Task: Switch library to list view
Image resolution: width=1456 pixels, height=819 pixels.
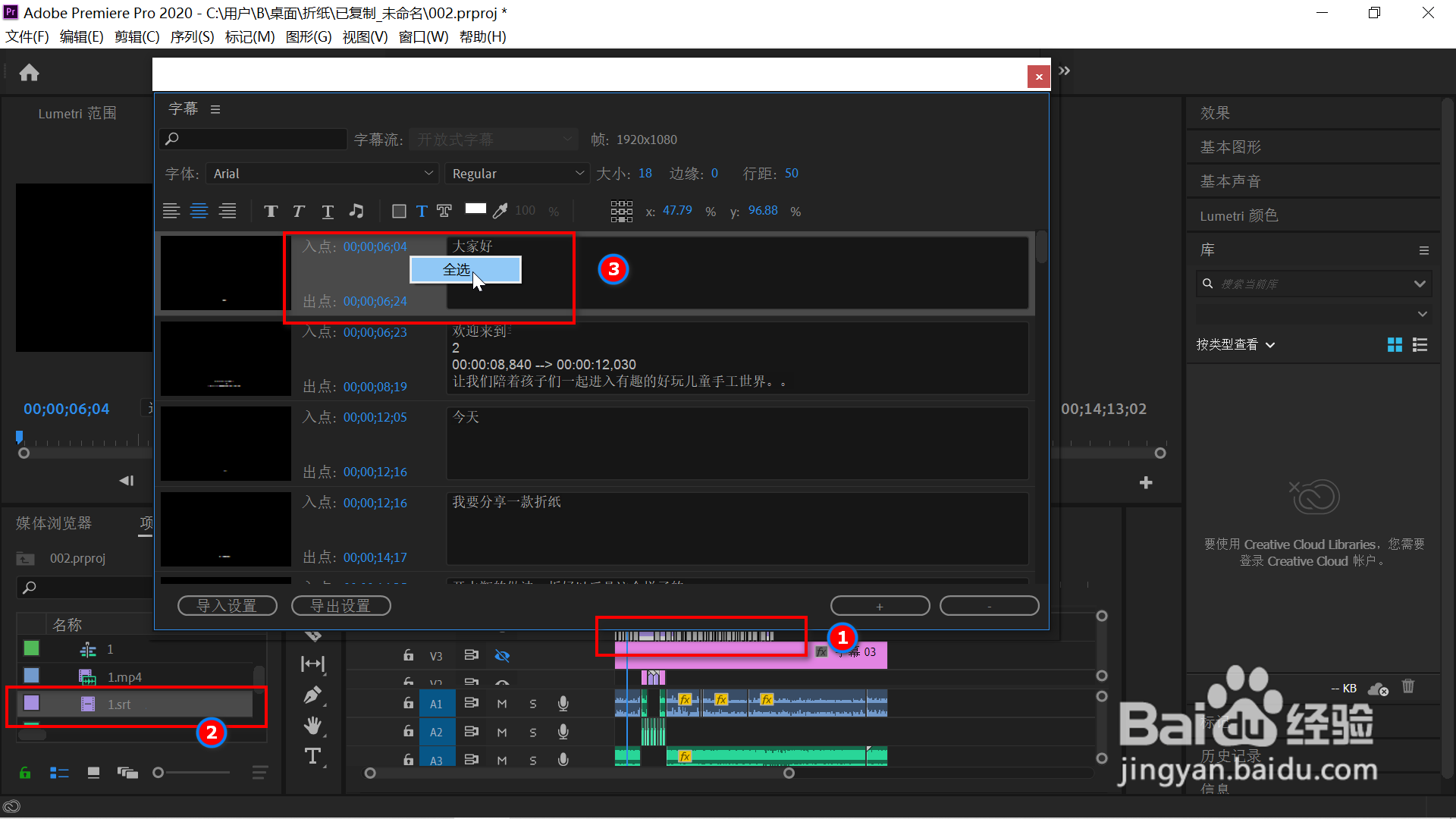Action: pos(1420,345)
